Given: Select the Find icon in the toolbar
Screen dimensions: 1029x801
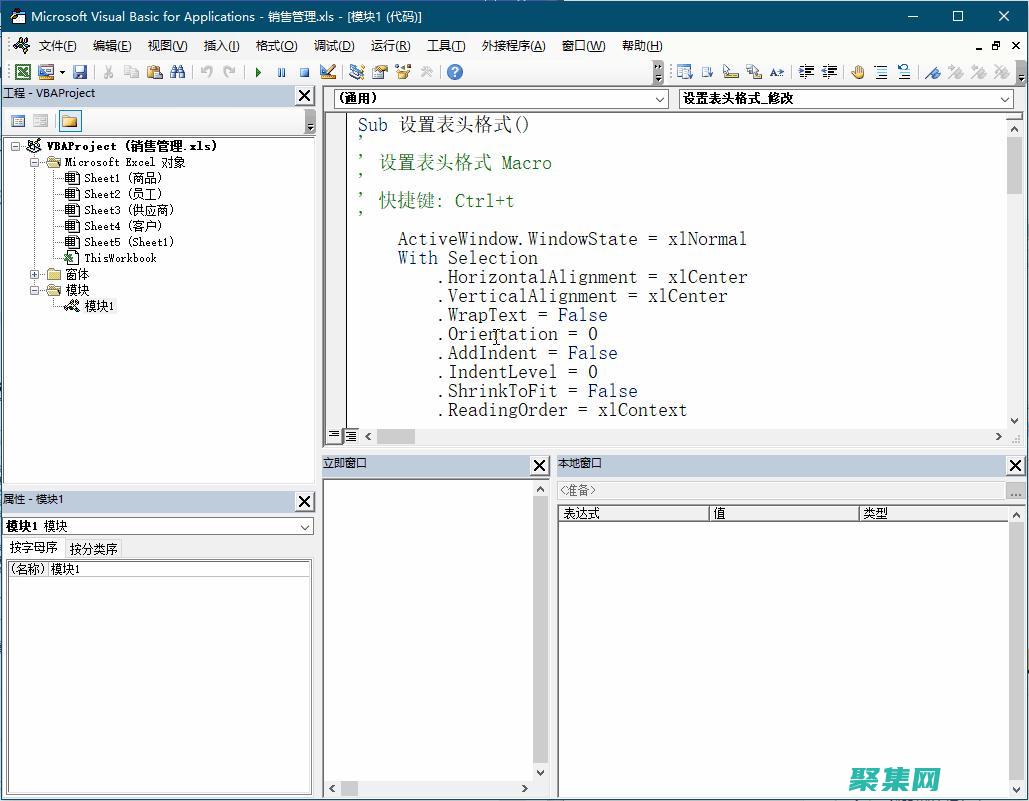Looking at the screenshot, I should 178,72.
